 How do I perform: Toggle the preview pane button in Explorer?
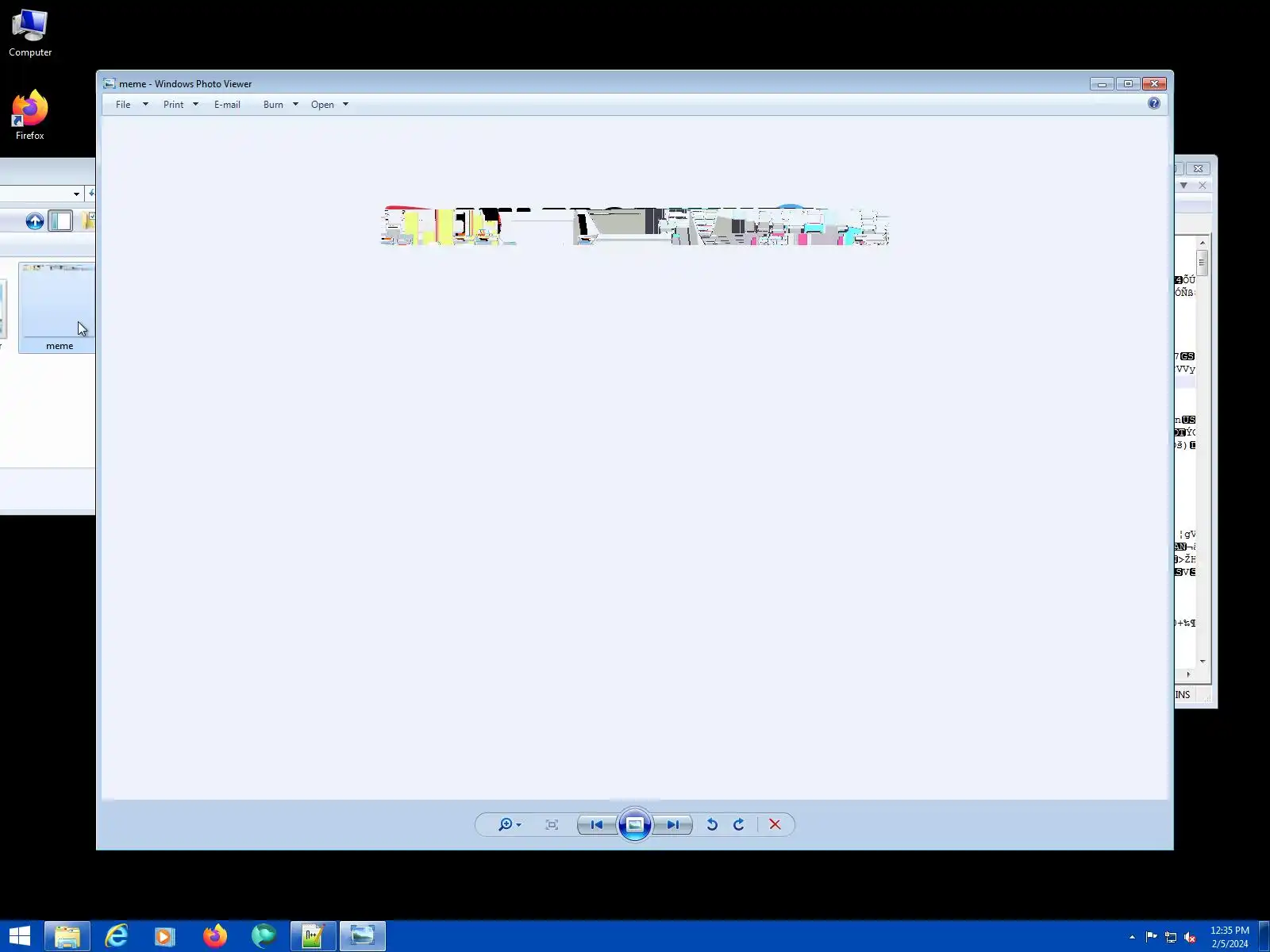60,221
